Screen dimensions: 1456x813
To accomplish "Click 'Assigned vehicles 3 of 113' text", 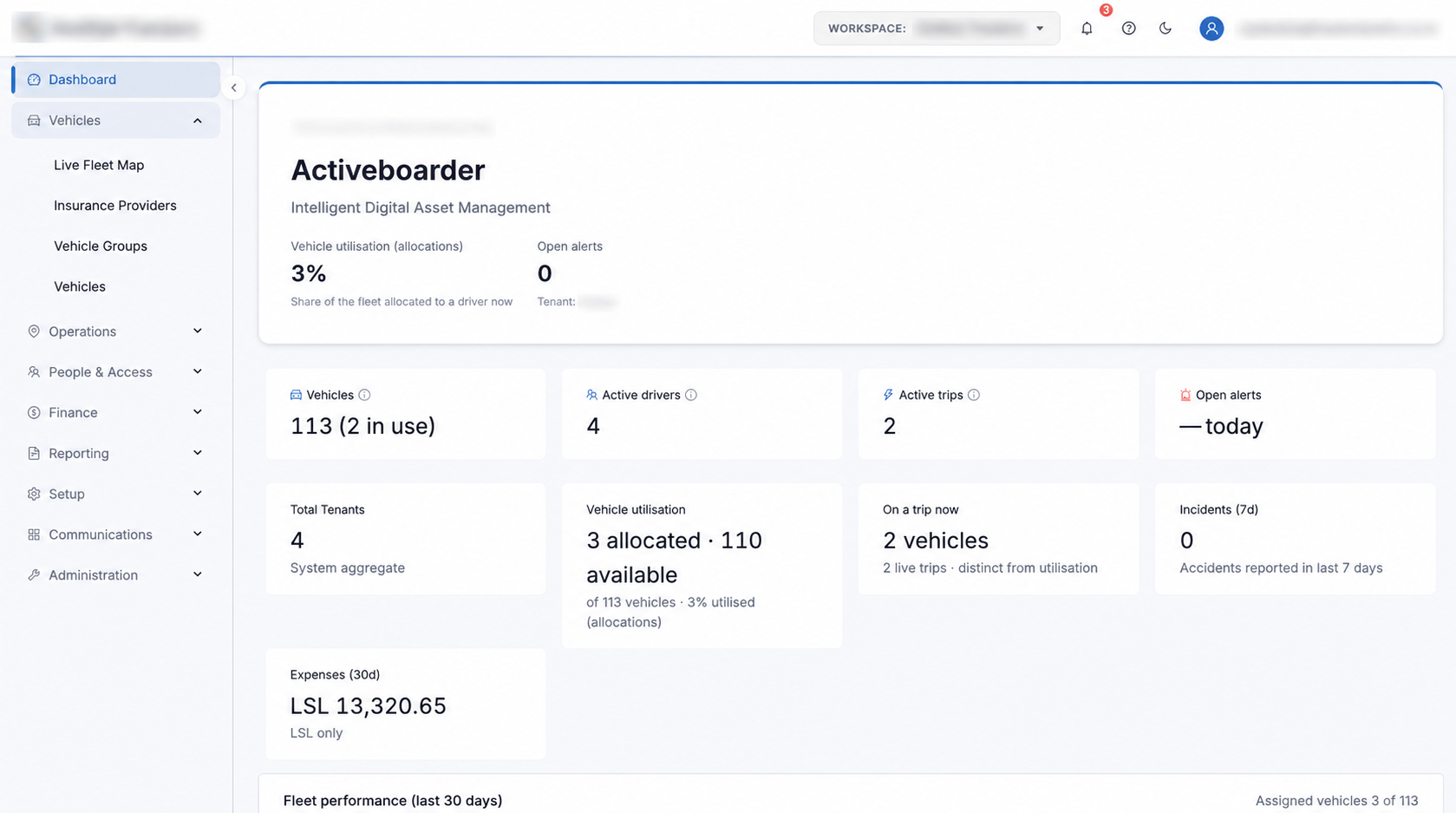I will click(x=1336, y=801).
